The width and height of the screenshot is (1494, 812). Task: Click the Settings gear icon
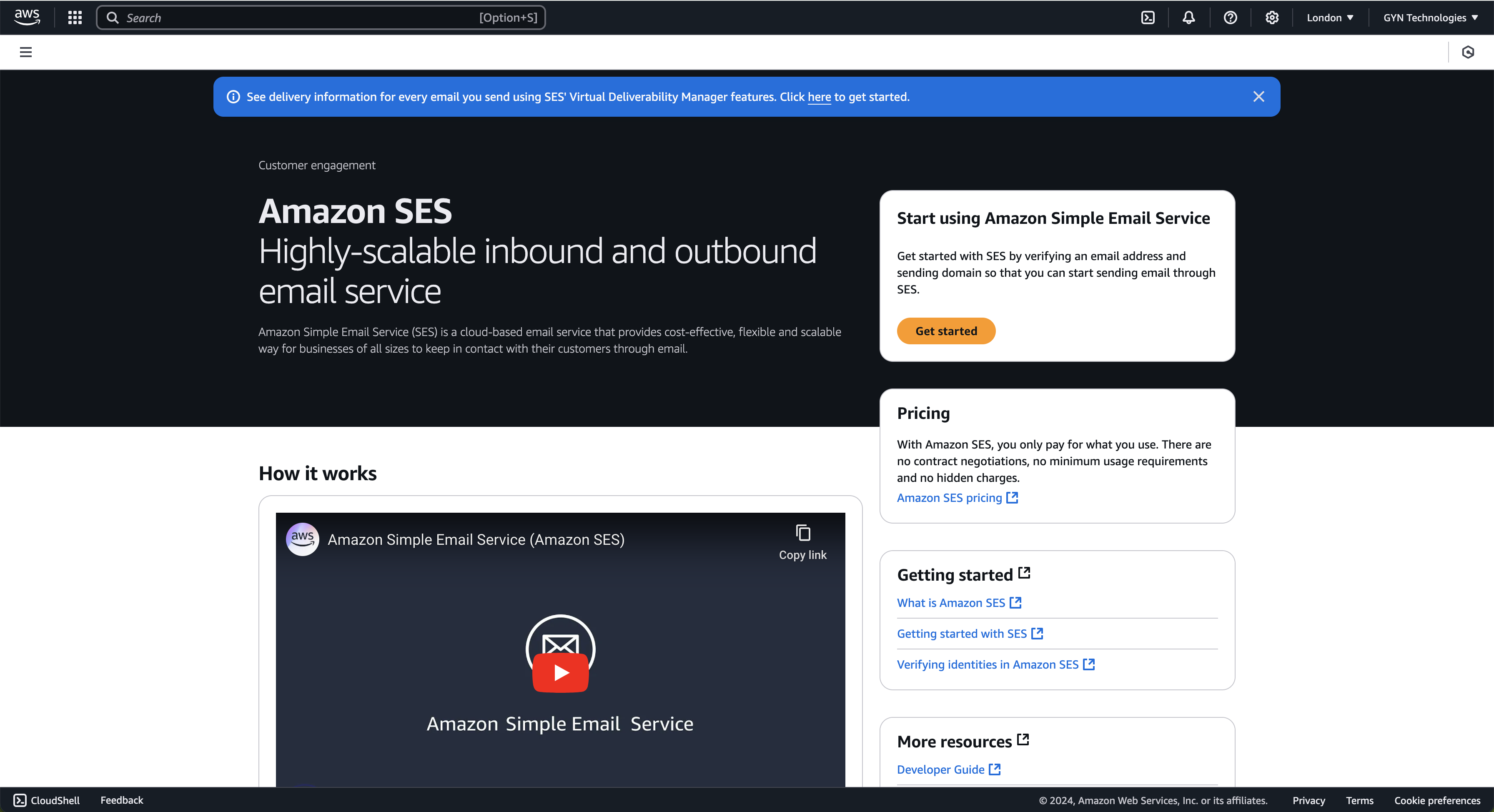point(1272,17)
